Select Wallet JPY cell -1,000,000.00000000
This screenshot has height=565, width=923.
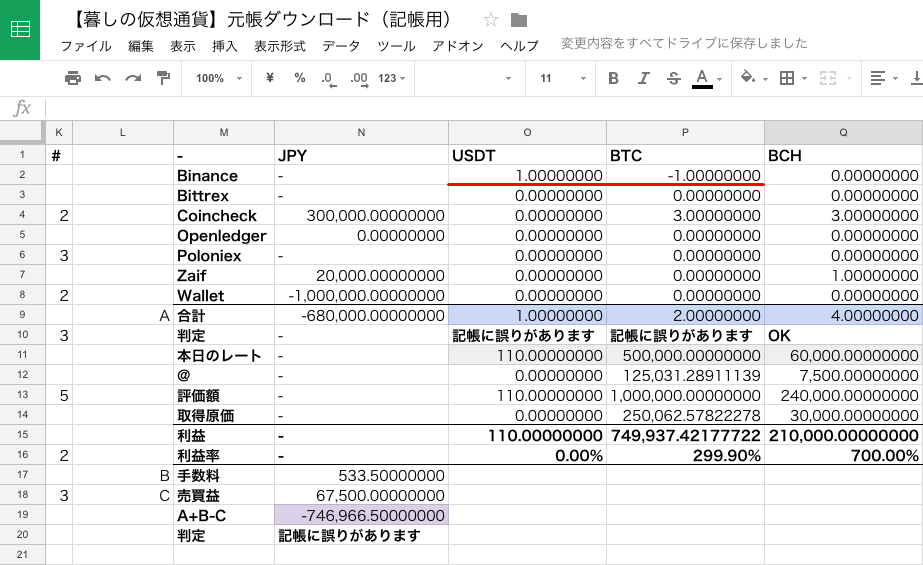click(x=361, y=295)
